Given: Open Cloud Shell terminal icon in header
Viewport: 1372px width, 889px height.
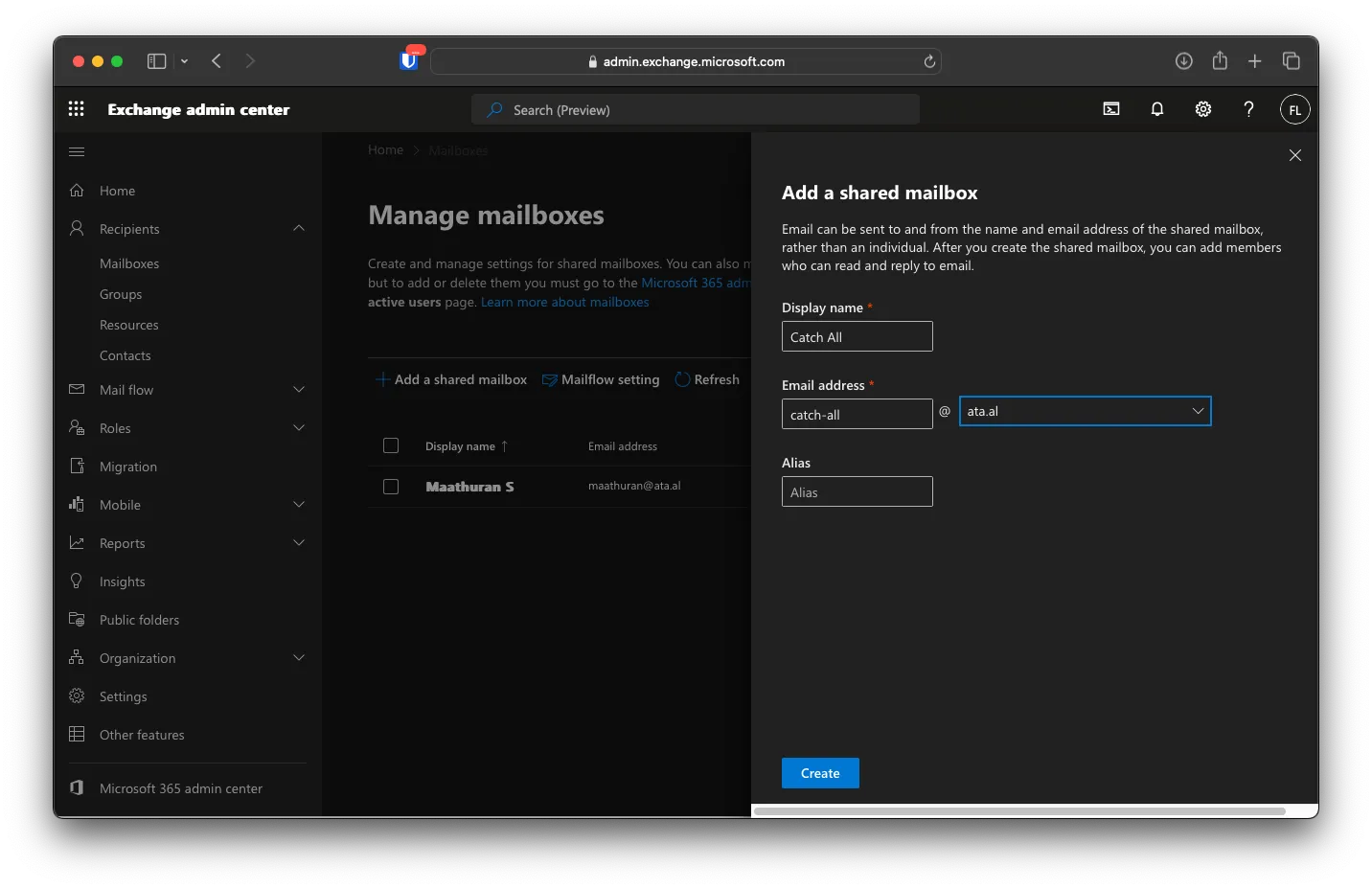Looking at the screenshot, I should [1111, 109].
